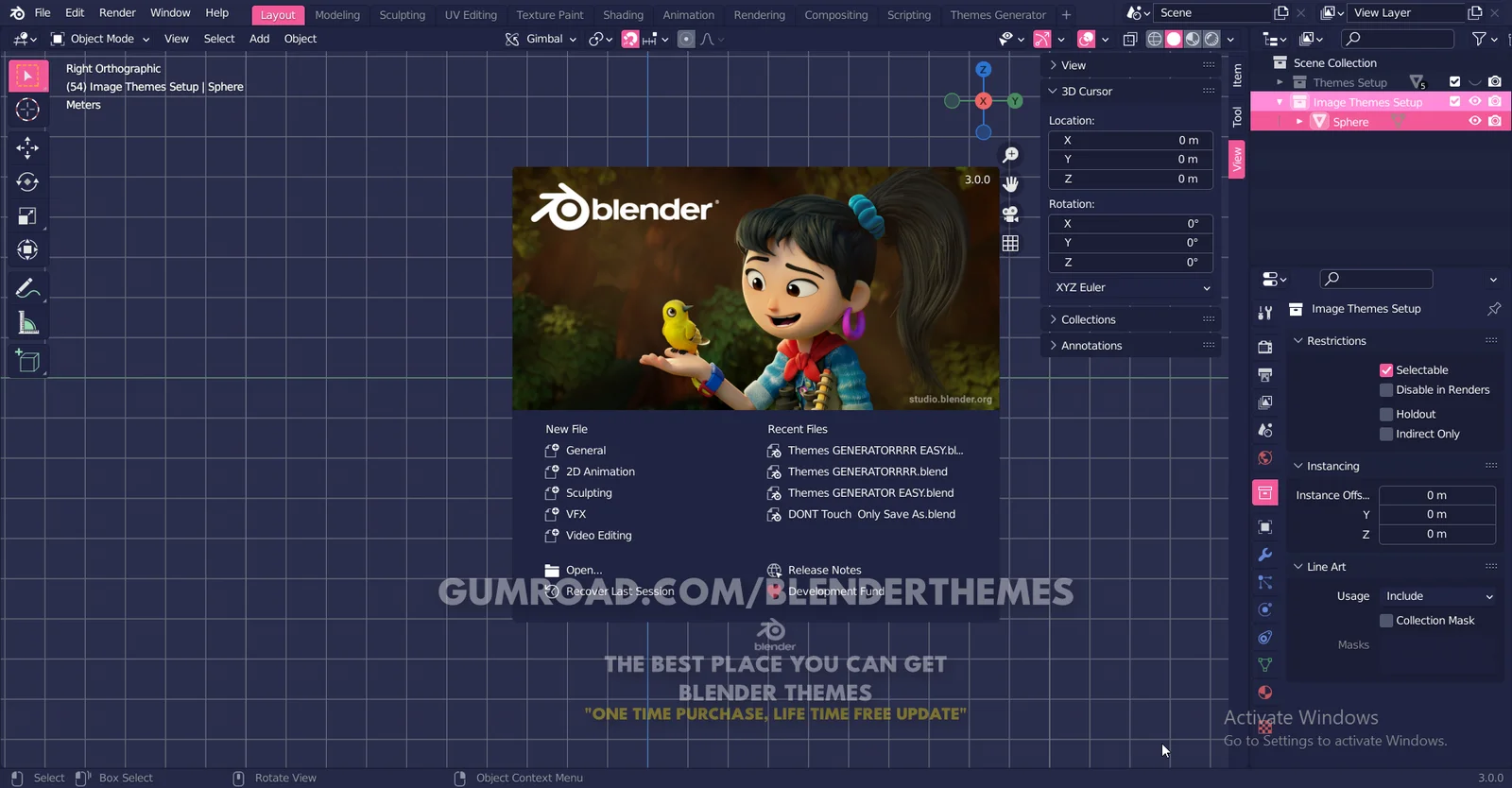
Task: Open the World properties tab
Action: click(1265, 458)
